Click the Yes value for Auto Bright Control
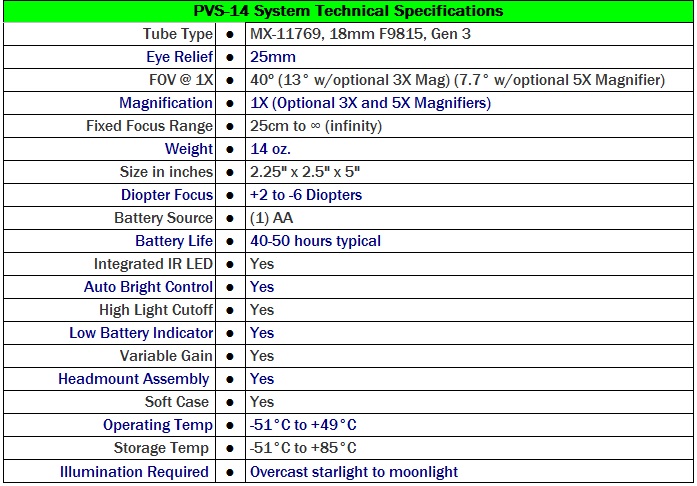Viewport: 697px width, 486px height. 262,287
